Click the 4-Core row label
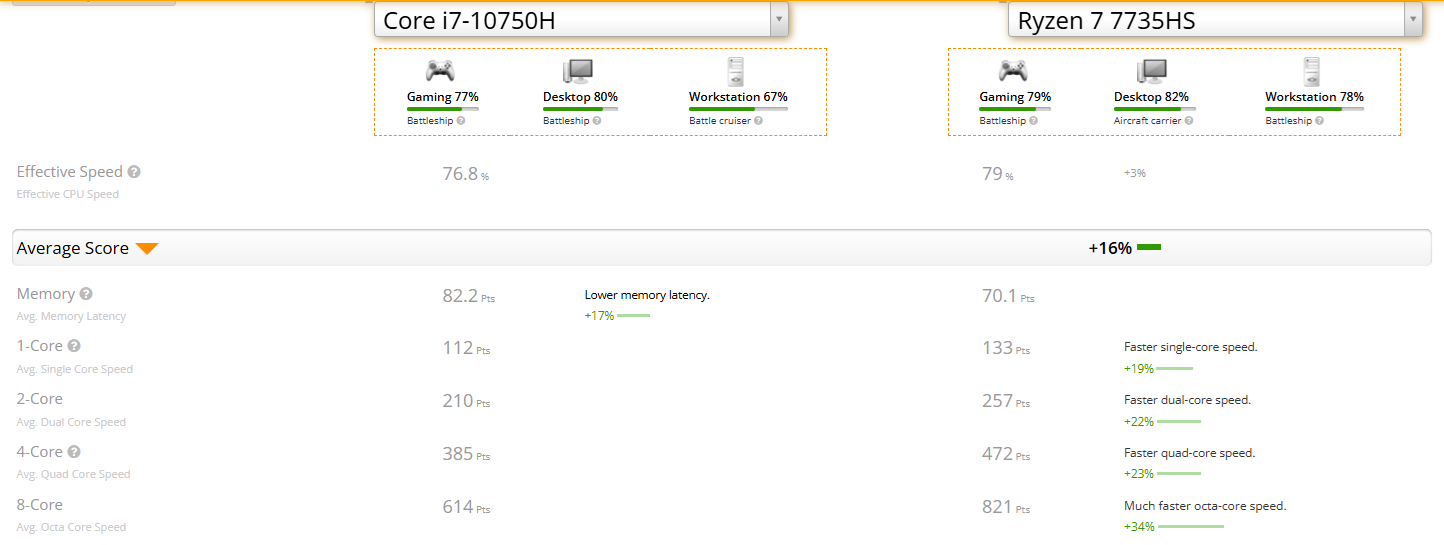 coord(40,452)
